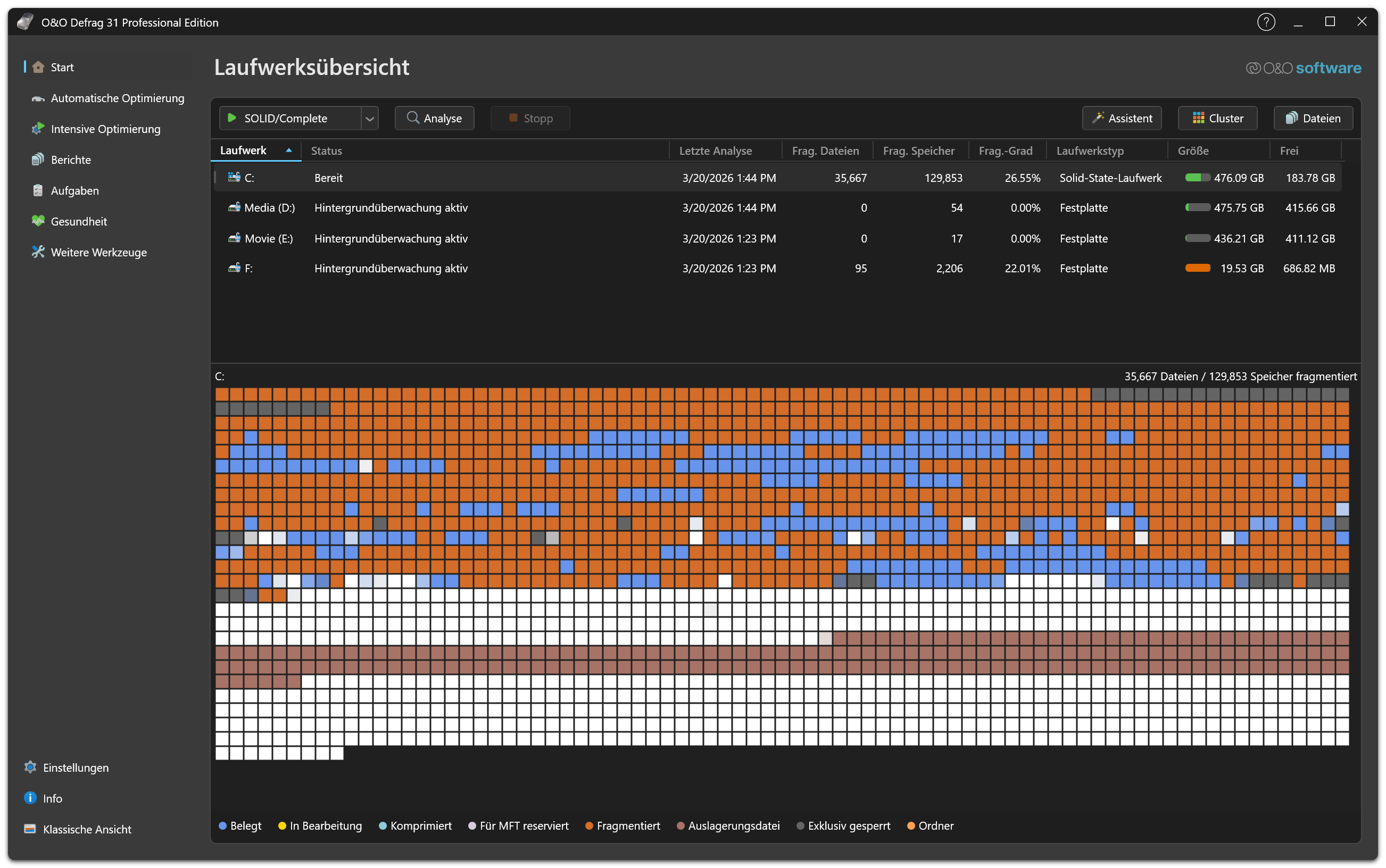Switch to Klassische Ansicht
The image size is (1386, 868).
pos(86,829)
